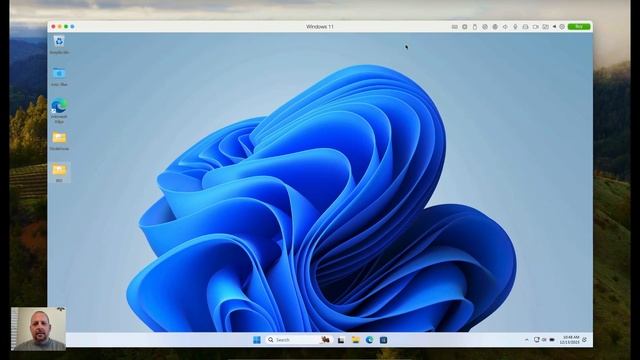Click sound speaker icon in Parallels toolbar
Image resolution: width=640 pixels, height=360 pixels.
pyautogui.click(x=505, y=27)
